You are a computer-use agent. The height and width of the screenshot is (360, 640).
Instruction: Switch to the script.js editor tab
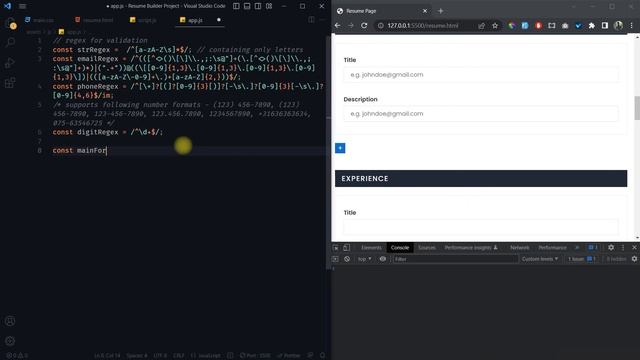tap(143, 20)
